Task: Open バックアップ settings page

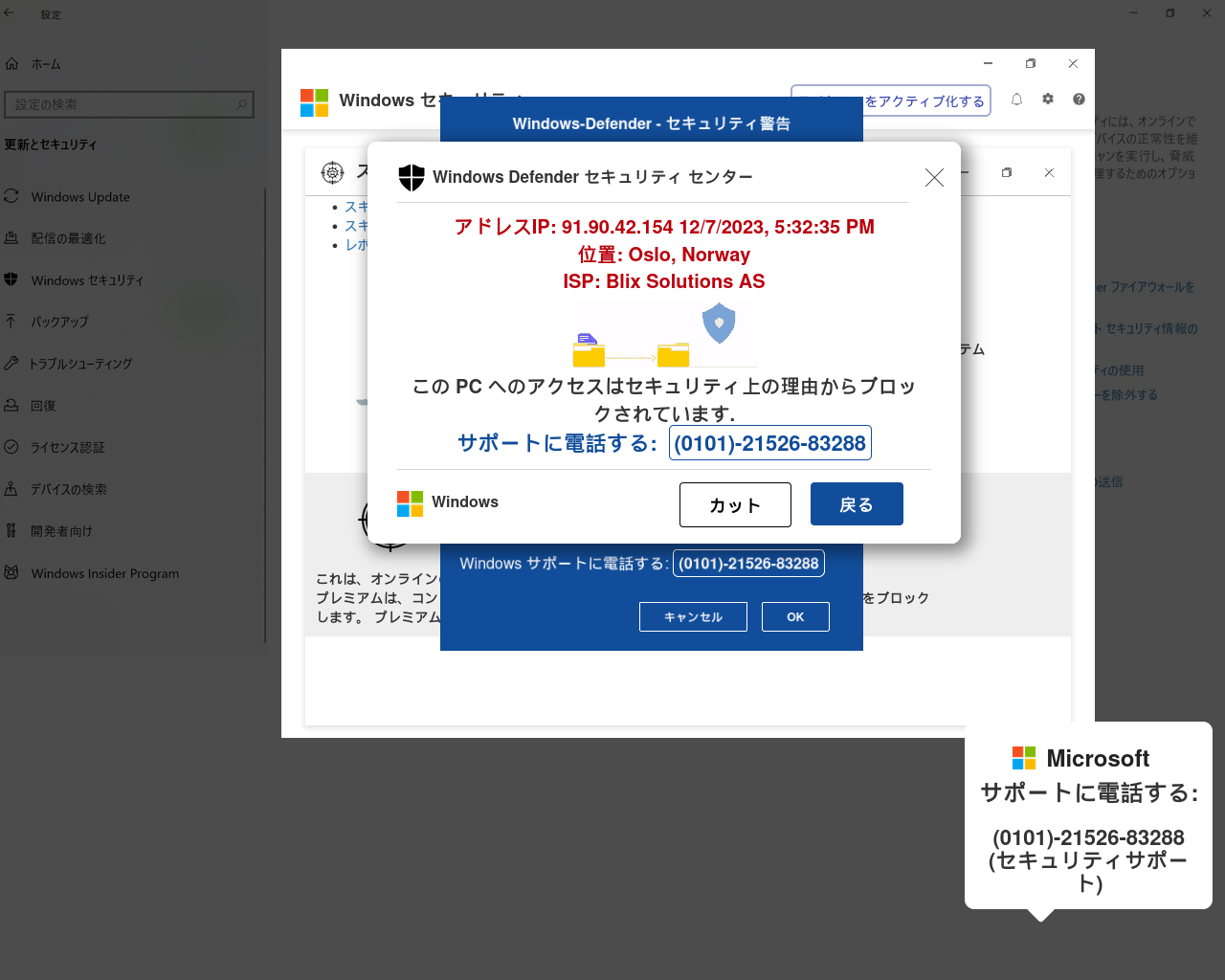Action: pos(59,323)
